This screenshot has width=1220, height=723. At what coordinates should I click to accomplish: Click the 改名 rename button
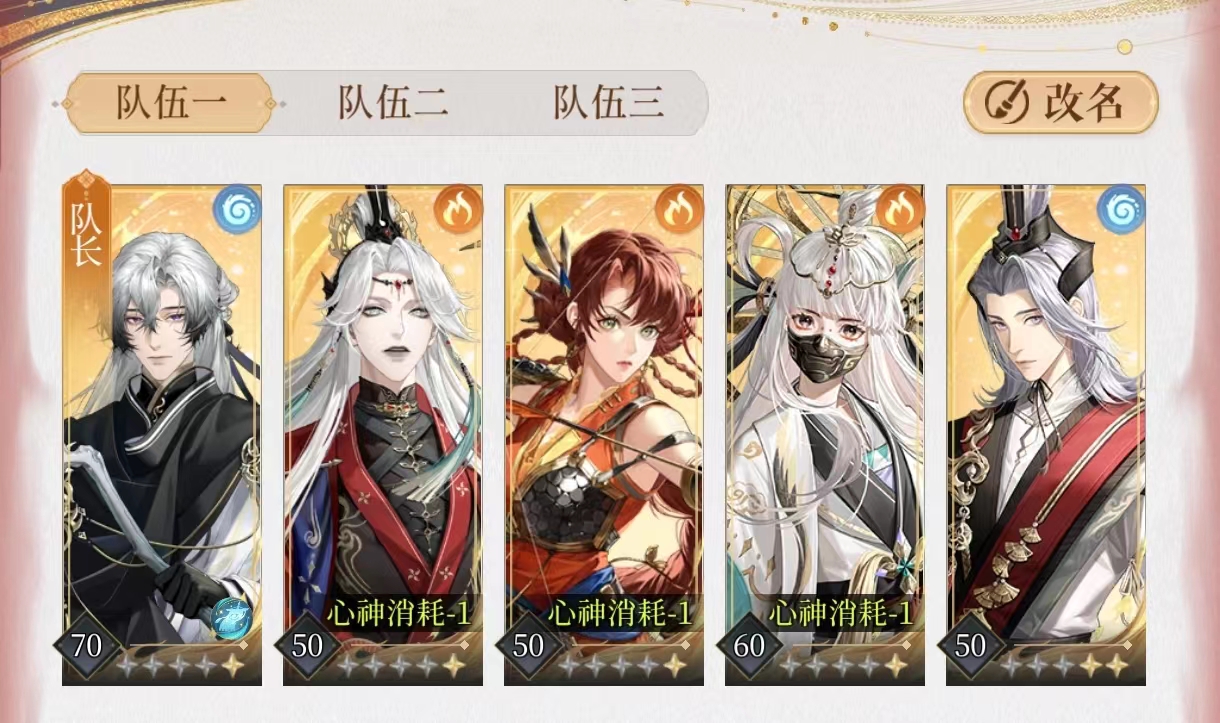point(1061,102)
